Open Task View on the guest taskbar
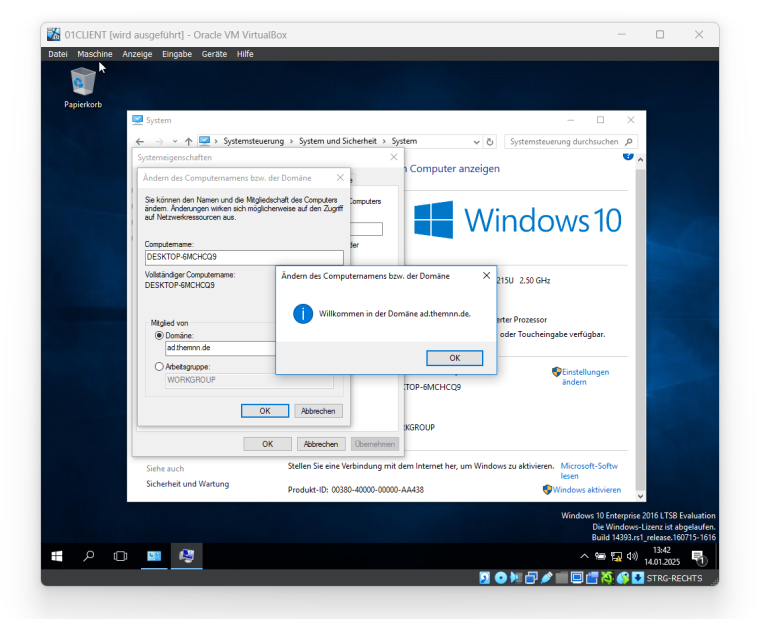768x619 pixels. [x=120, y=556]
